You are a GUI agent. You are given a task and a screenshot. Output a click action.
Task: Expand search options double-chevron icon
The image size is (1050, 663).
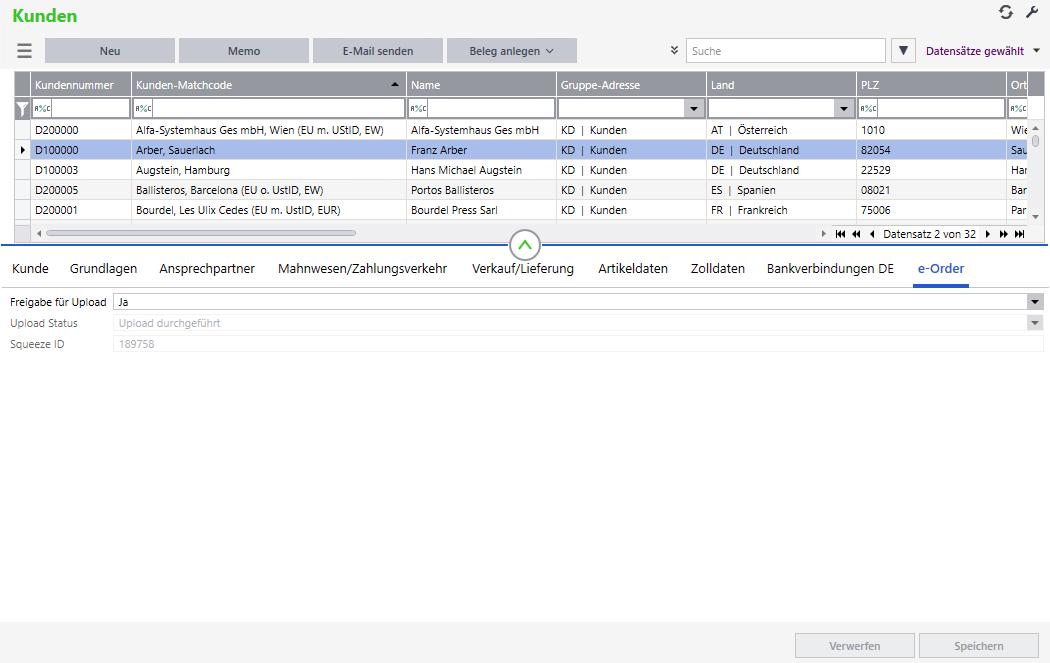(x=674, y=51)
